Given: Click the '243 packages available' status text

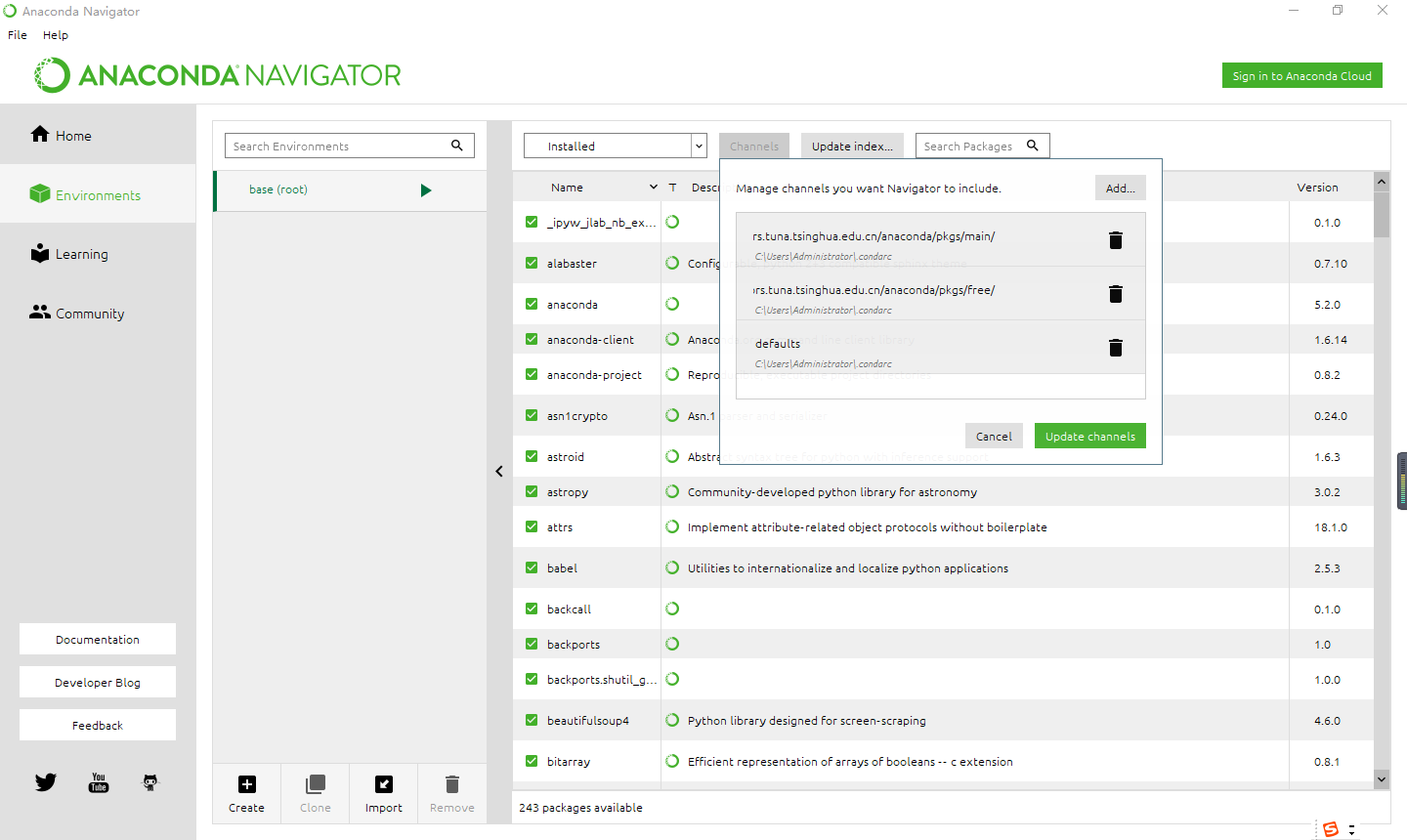Looking at the screenshot, I should point(580,807).
